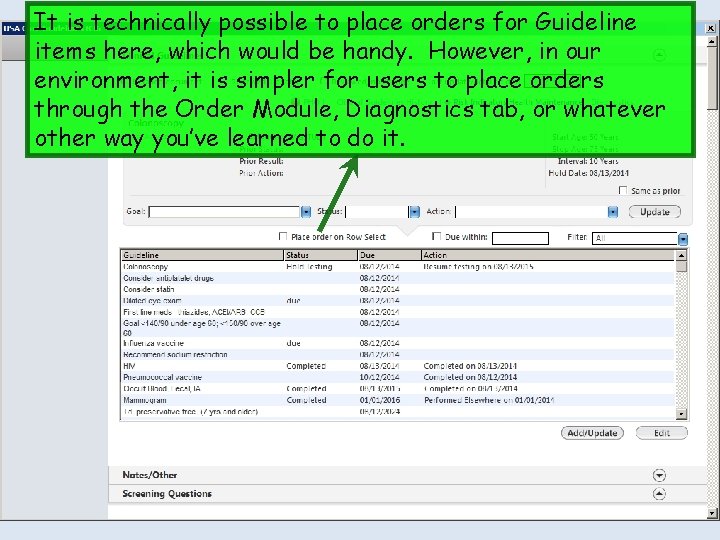Sort by the Status column header
720x540 pixels.
(321, 255)
